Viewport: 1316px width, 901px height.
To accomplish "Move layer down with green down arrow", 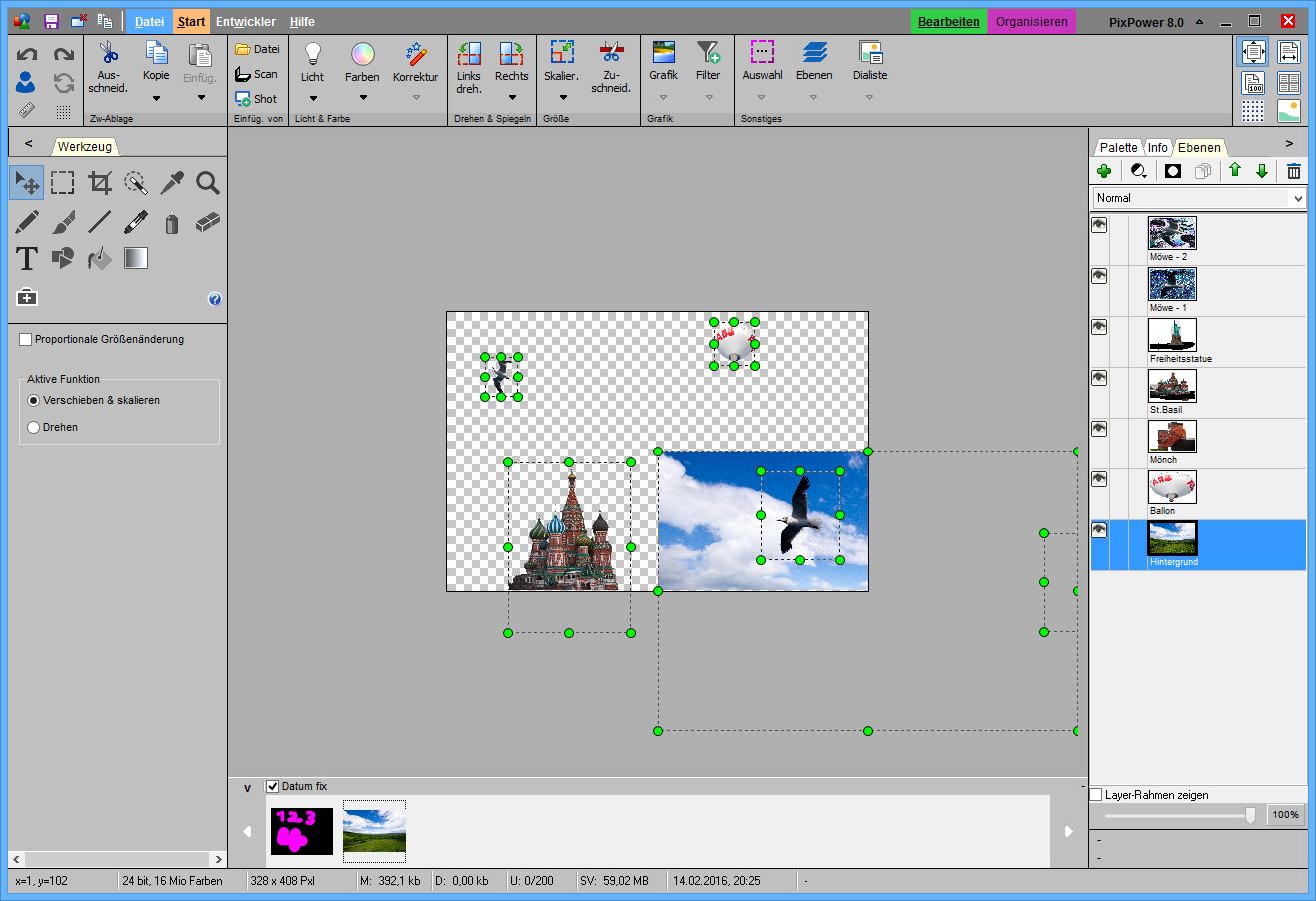I will tap(1261, 171).
